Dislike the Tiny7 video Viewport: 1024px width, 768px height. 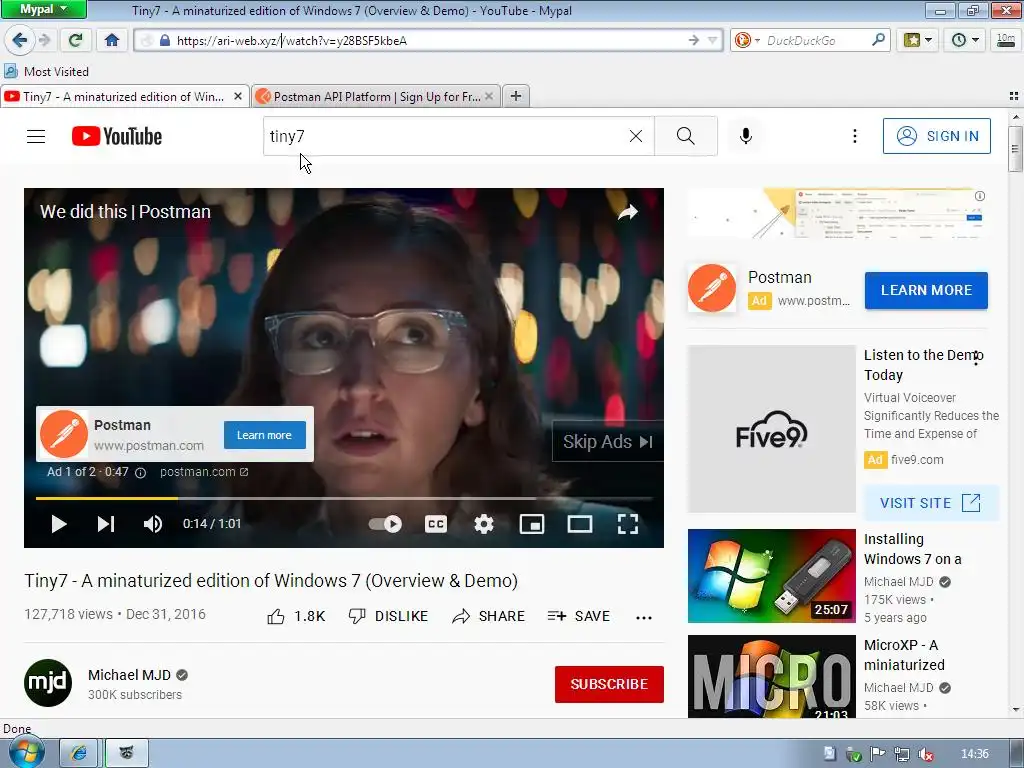389,616
